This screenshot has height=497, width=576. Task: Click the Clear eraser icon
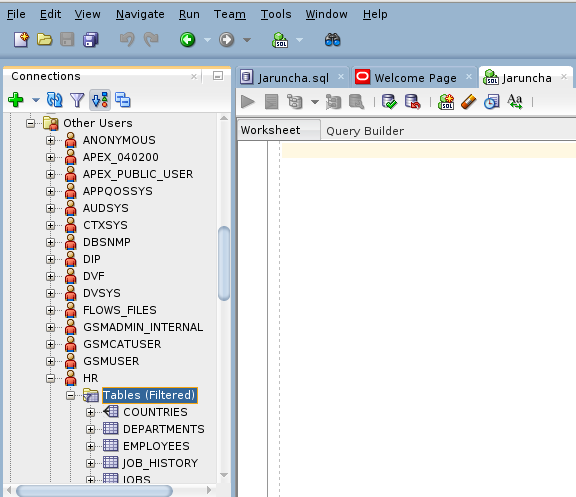point(468,102)
